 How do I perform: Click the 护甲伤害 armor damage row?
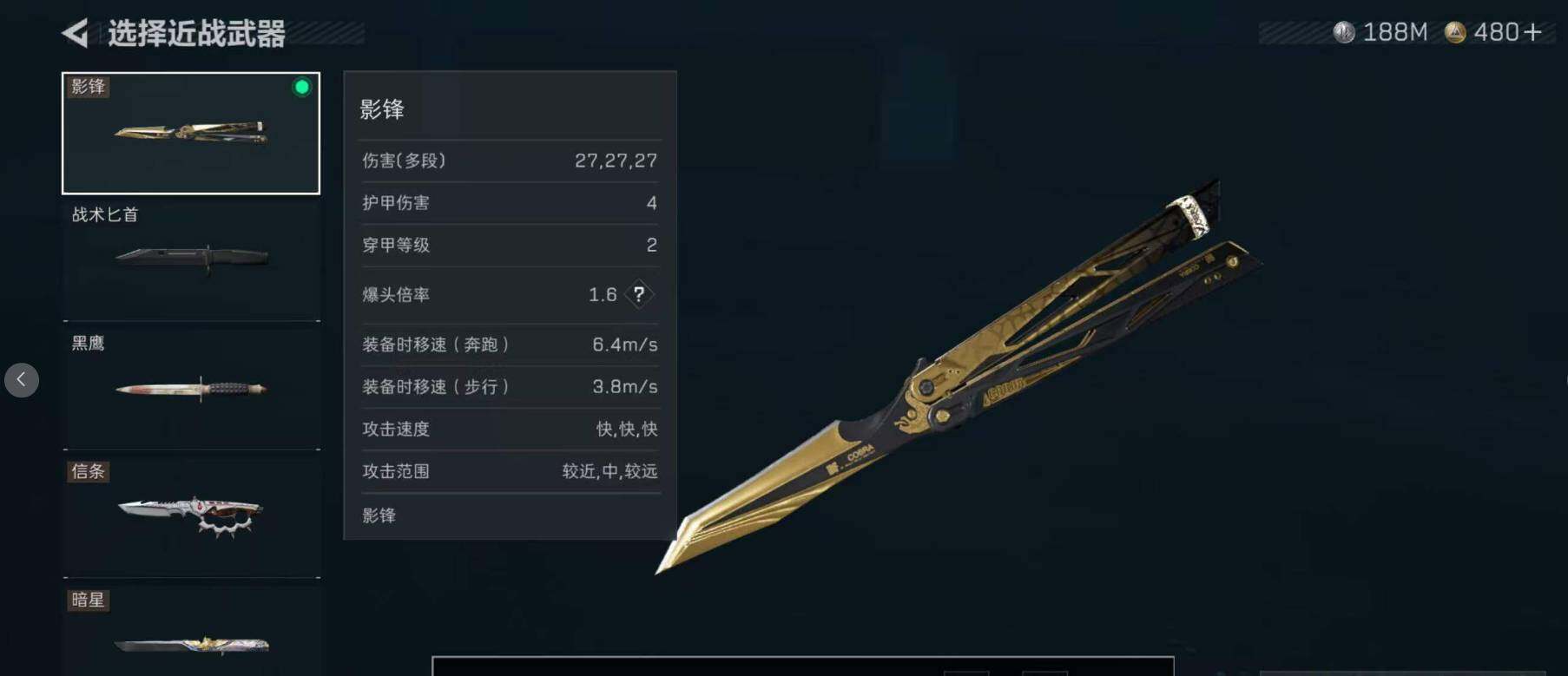coord(510,203)
